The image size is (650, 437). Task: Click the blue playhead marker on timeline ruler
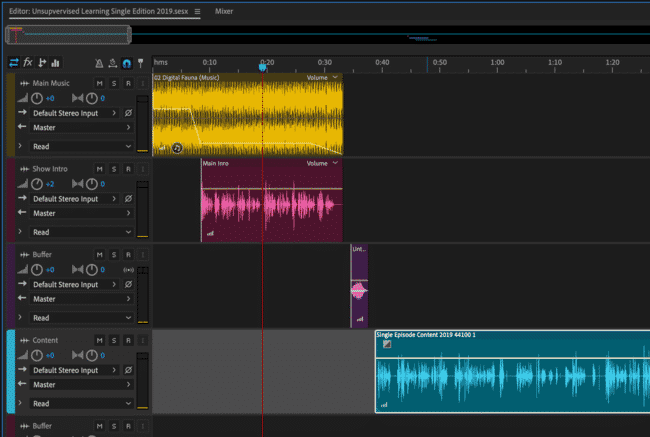click(x=262, y=67)
